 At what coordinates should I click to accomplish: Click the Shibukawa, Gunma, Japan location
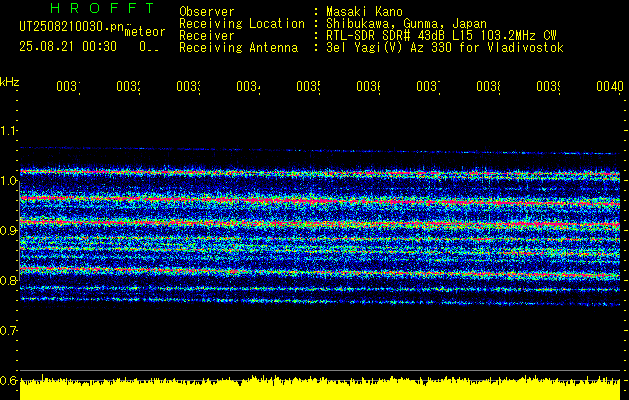click(406, 24)
